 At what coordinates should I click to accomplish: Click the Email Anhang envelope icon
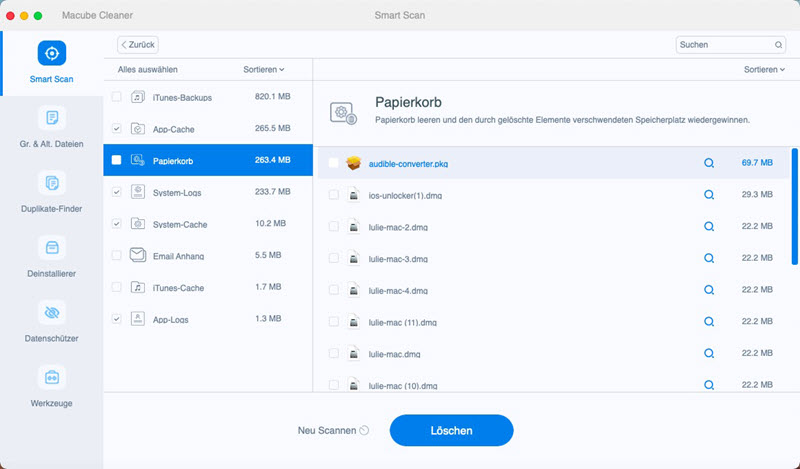point(138,255)
